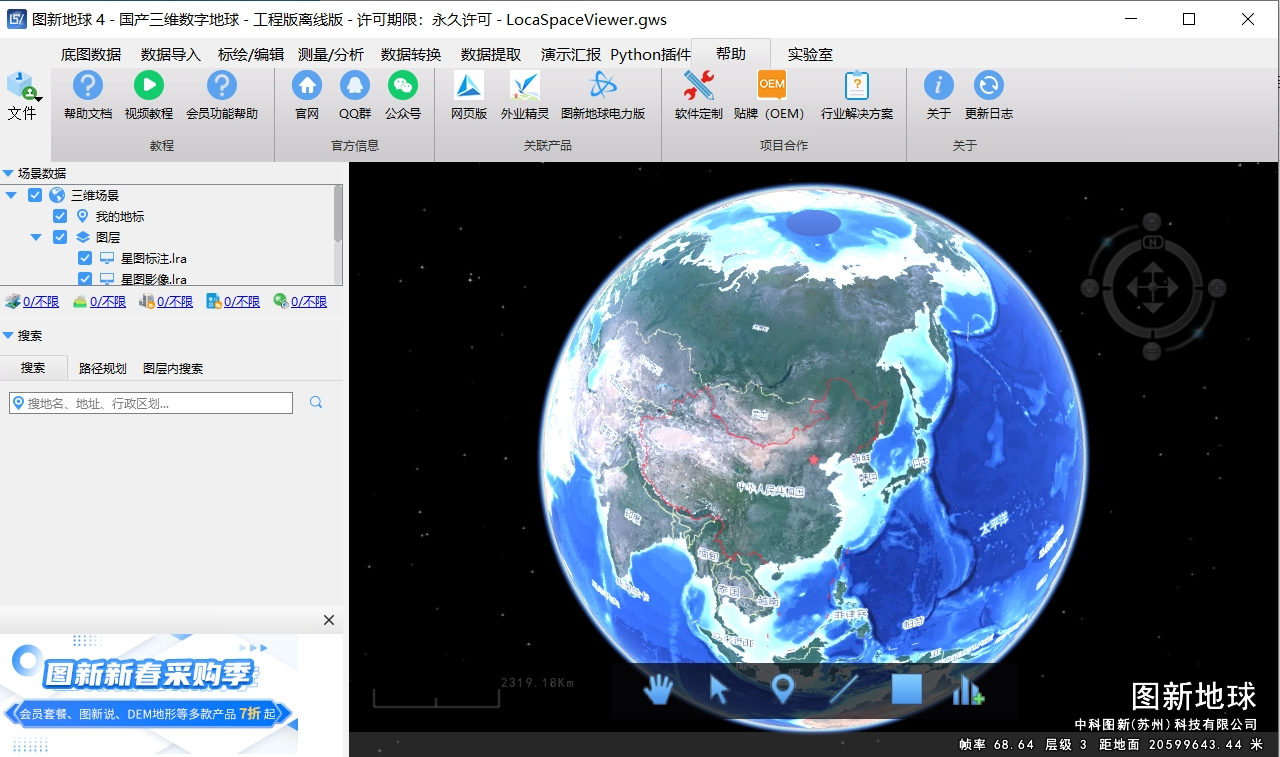The height and width of the screenshot is (757, 1280).
Task: Open the 文件 menu button
Action: (x=22, y=97)
